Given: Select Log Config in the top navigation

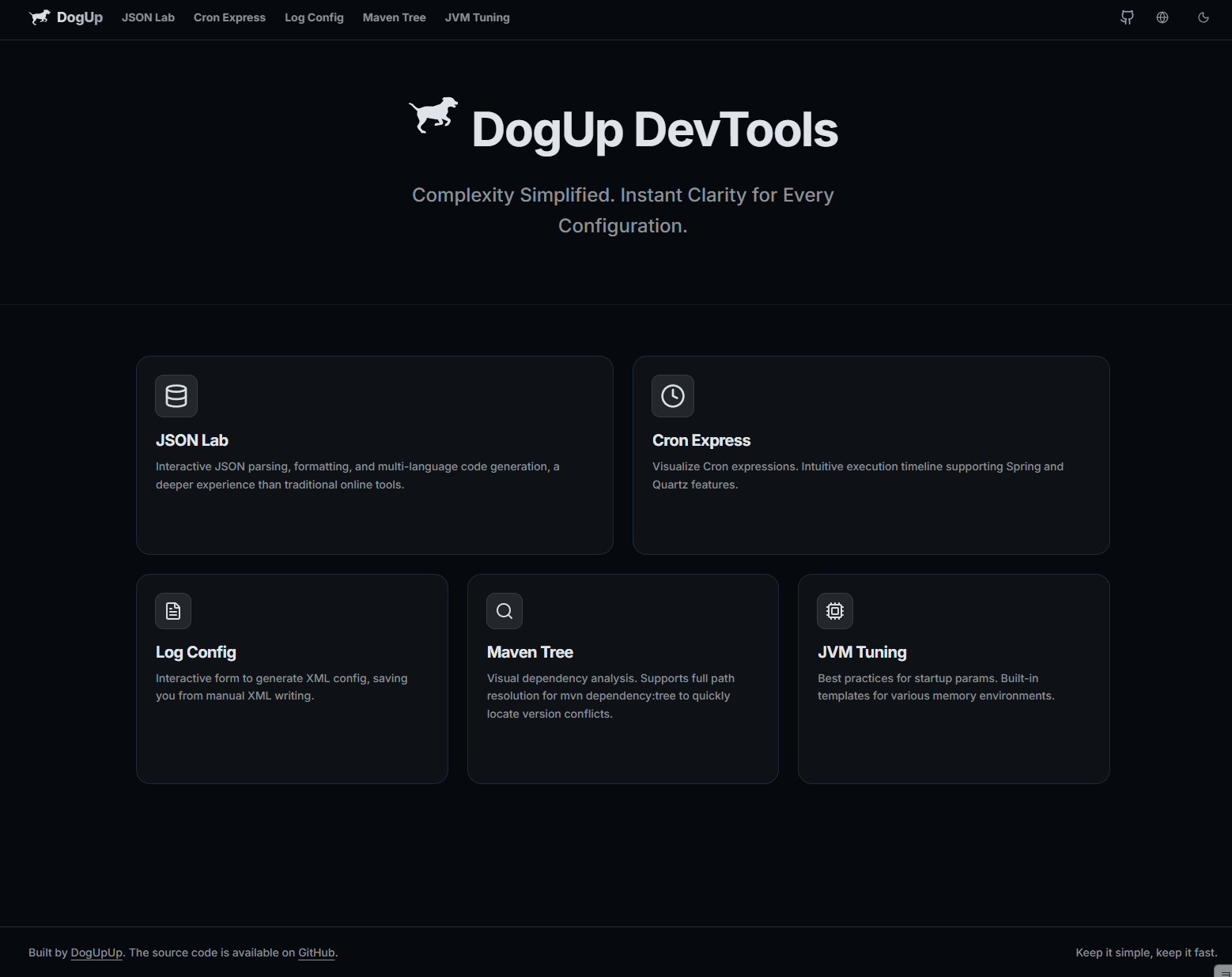Looking at the screenshot, I should point(314,17).
